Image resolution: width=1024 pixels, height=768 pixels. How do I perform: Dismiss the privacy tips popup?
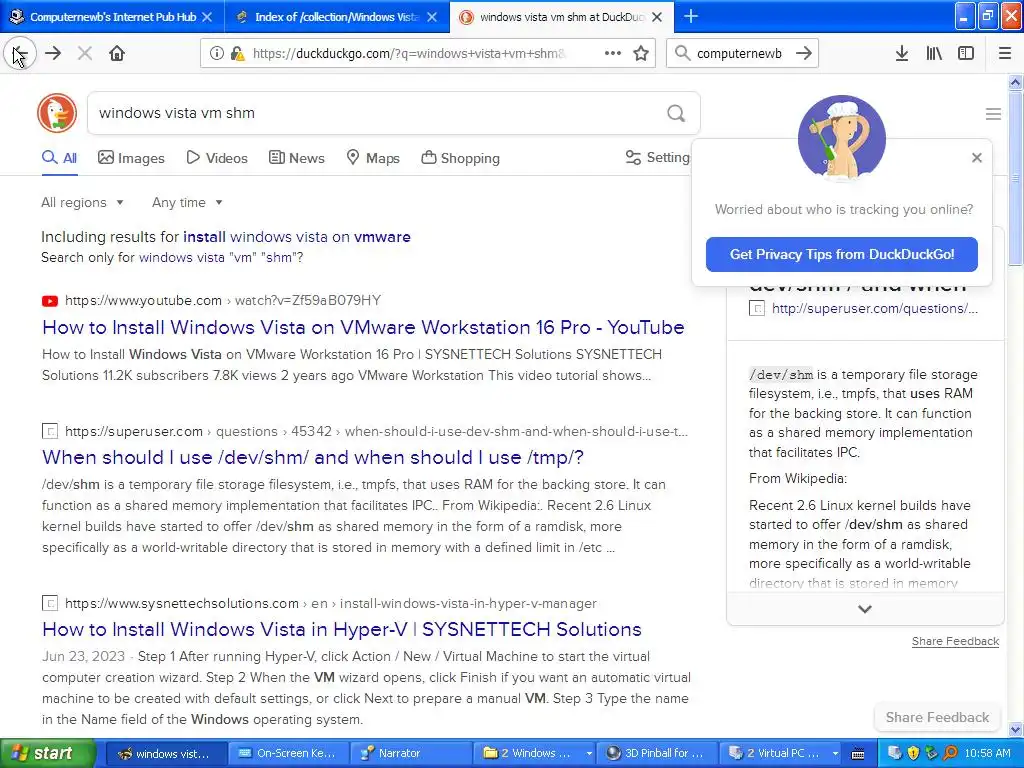tap(976, 157)
